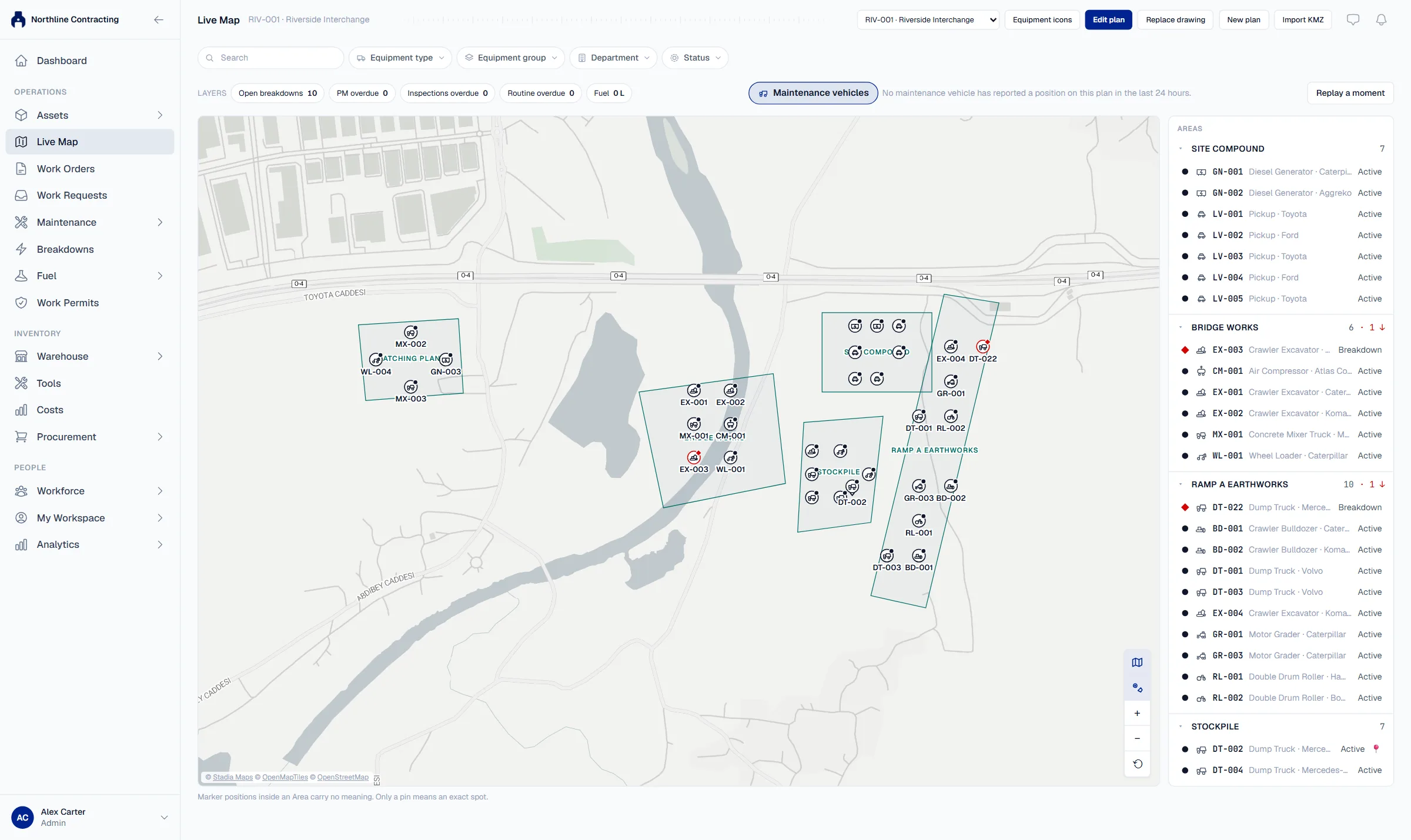Toggle the Open breakdowns layer chip
The height and width of the screenshot is (840, 1411).
coord(277,93)
